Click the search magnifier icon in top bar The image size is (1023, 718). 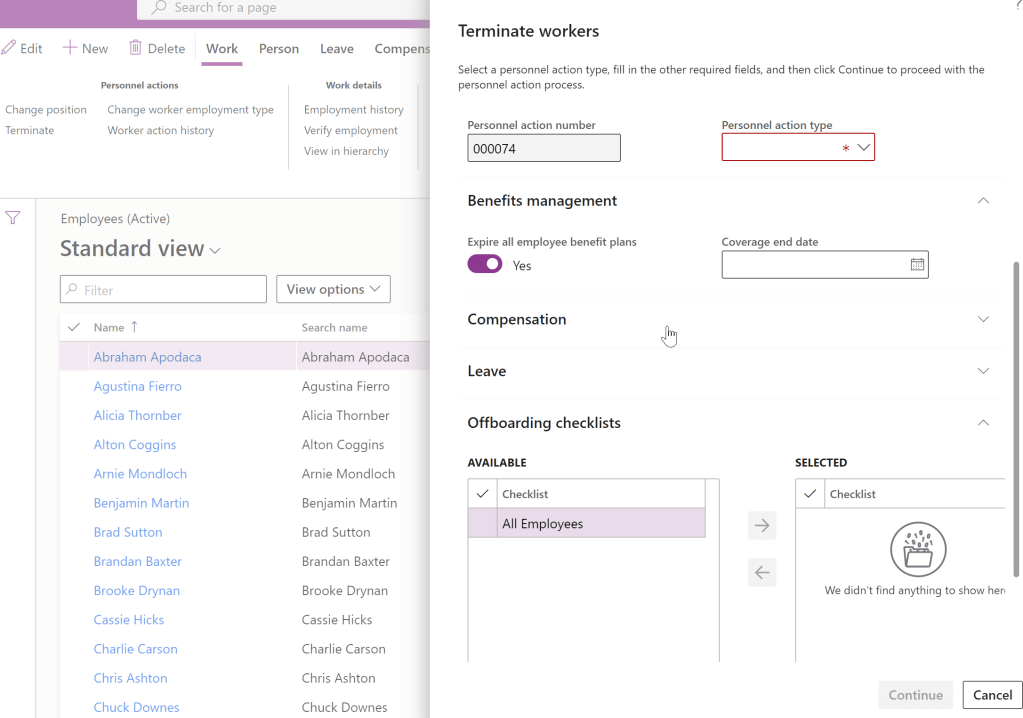click(x=159, y=8)
